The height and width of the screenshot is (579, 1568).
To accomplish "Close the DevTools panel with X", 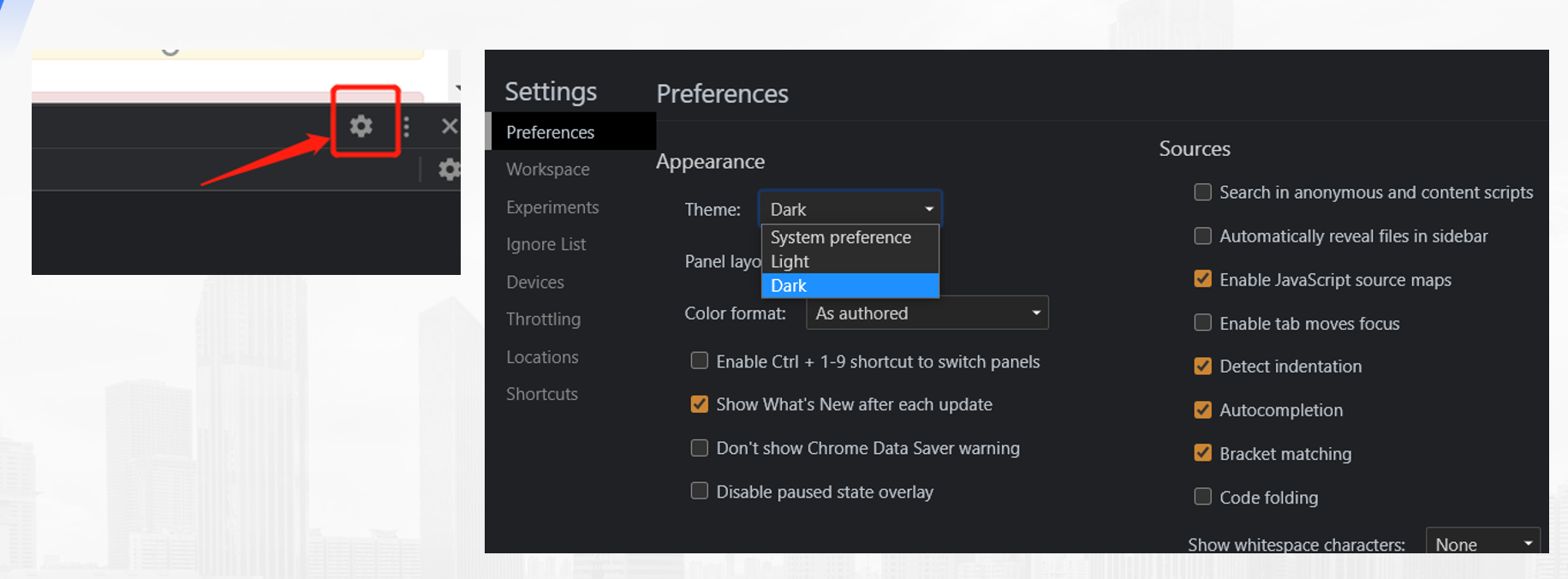I will pos(449,127).
